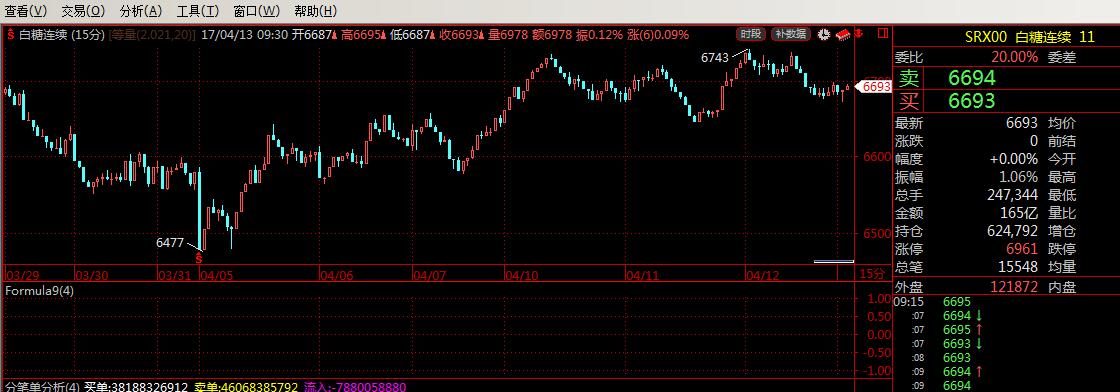The width and height of the screenshot is (1120, 392).
Task: Click the 6693 current price tag
Action: pyautogui.click(x=874, y=86)
